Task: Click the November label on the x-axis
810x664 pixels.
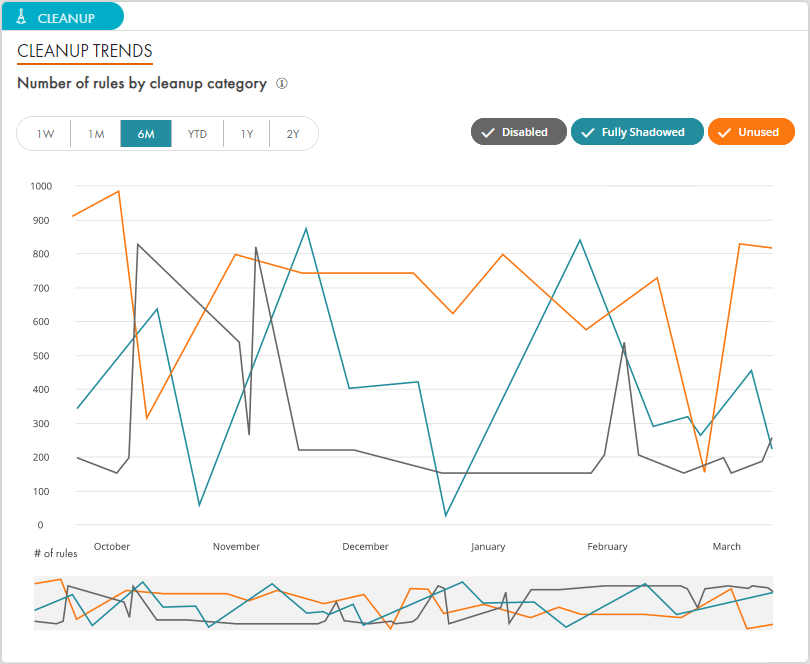Action: coord(236,547)
